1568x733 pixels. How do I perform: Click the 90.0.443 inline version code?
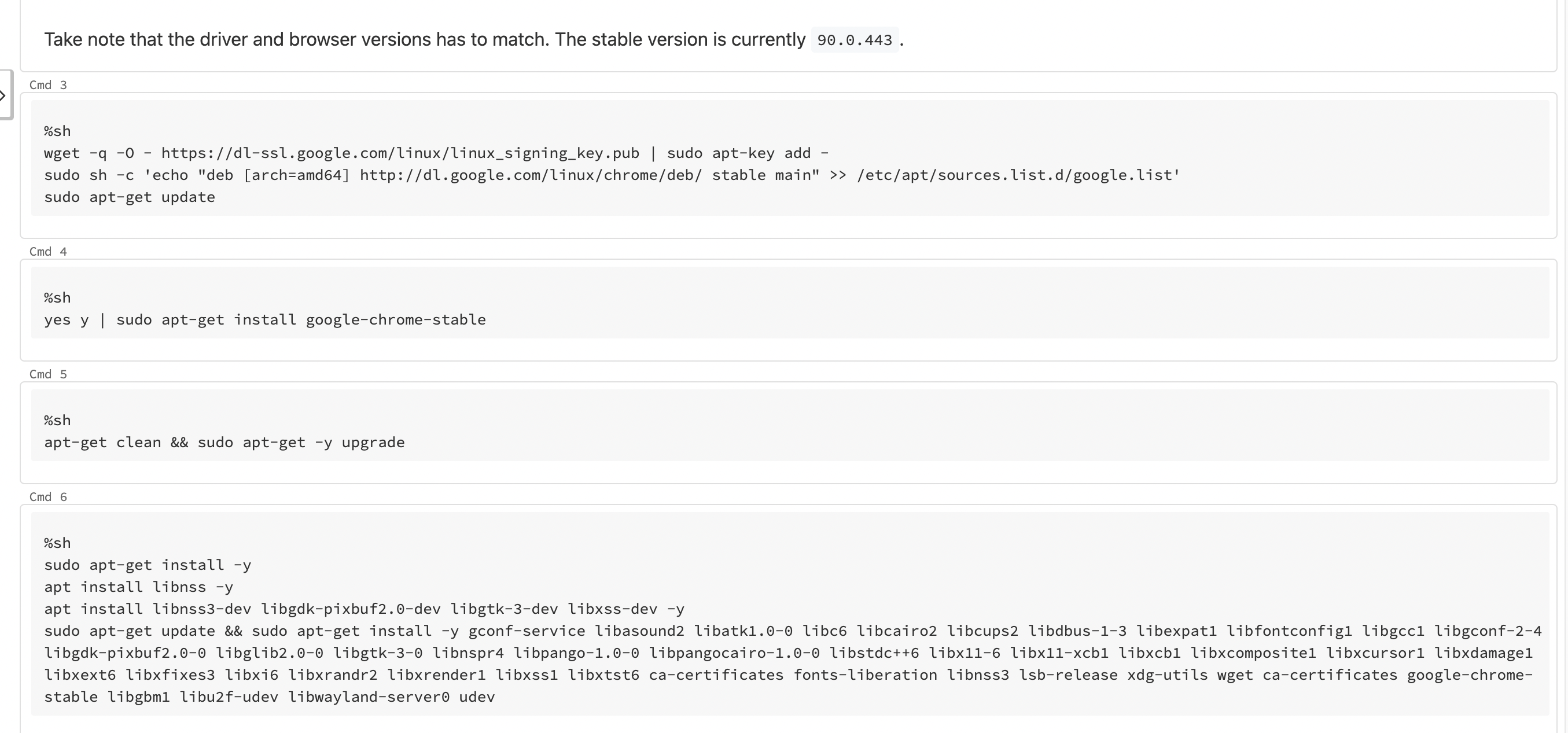pyautogui.click(x=854, y=40)
